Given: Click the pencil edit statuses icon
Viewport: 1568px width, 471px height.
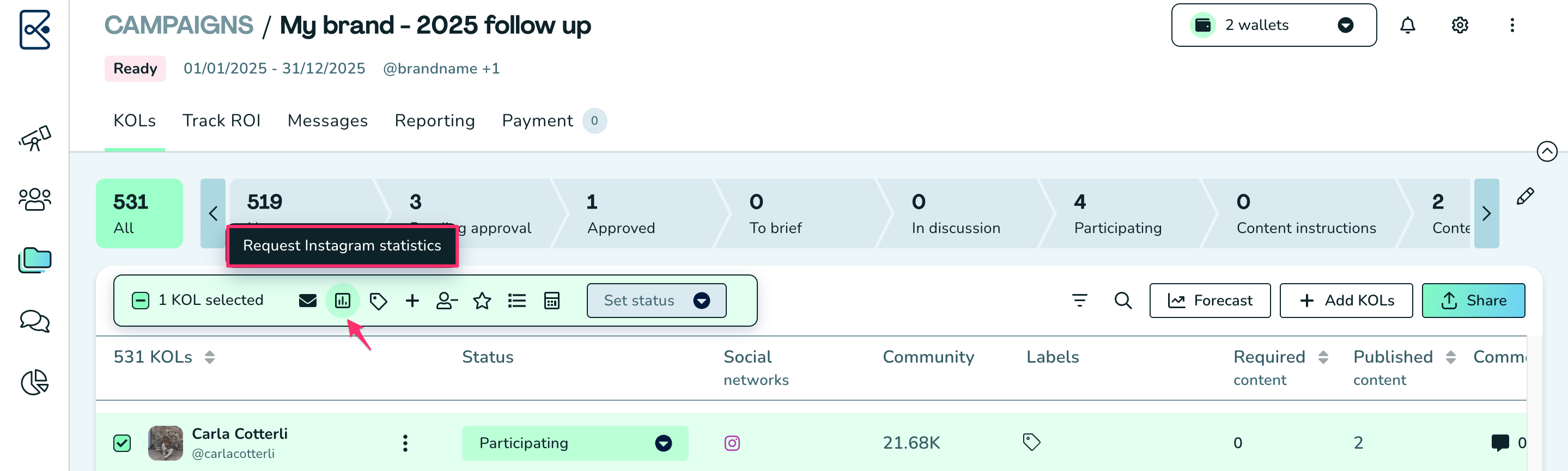Looking at the screenshot, I should [x=1525, y=197].
